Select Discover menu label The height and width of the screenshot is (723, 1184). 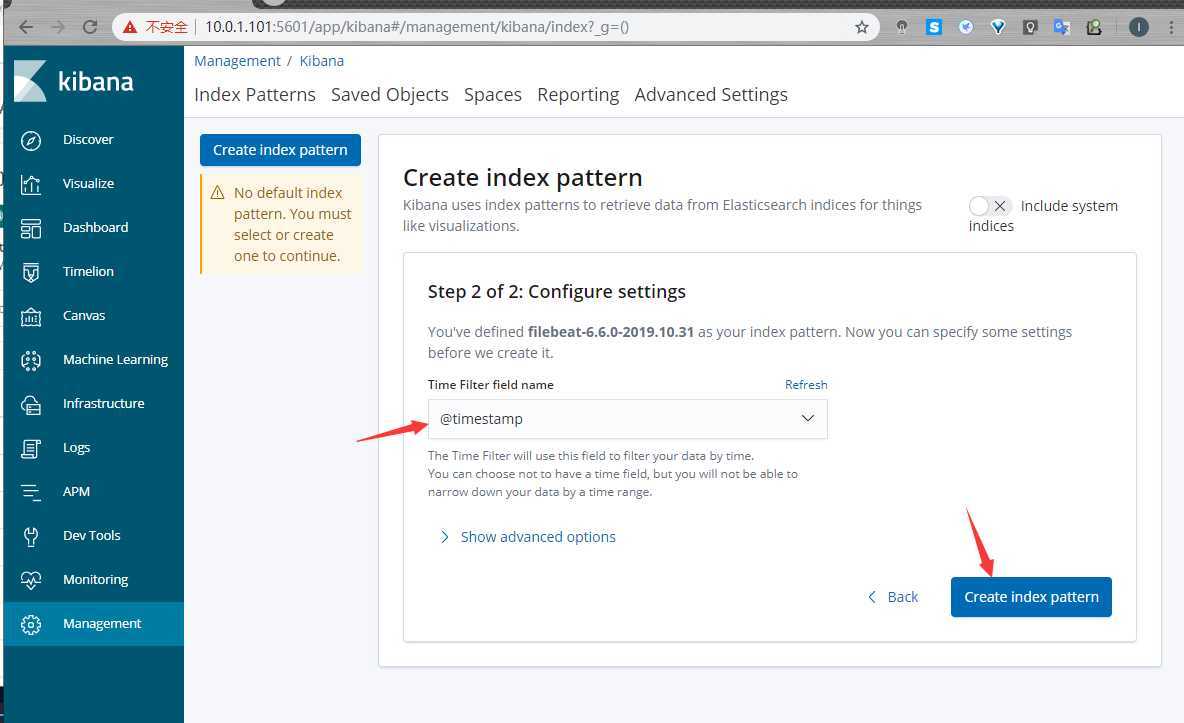click(x=88, y=140)
